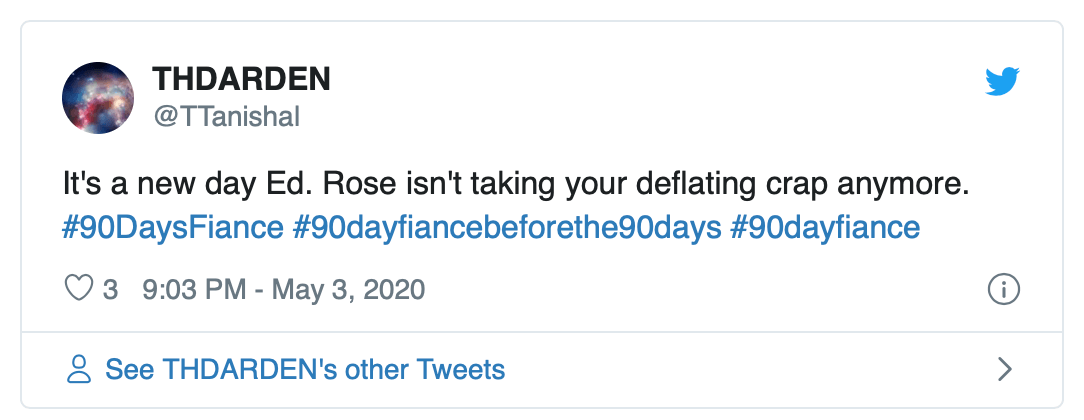This screenshot has height=420, width=1084.
Task: Open the tweet info circle icon
Action: [1002, 290]
